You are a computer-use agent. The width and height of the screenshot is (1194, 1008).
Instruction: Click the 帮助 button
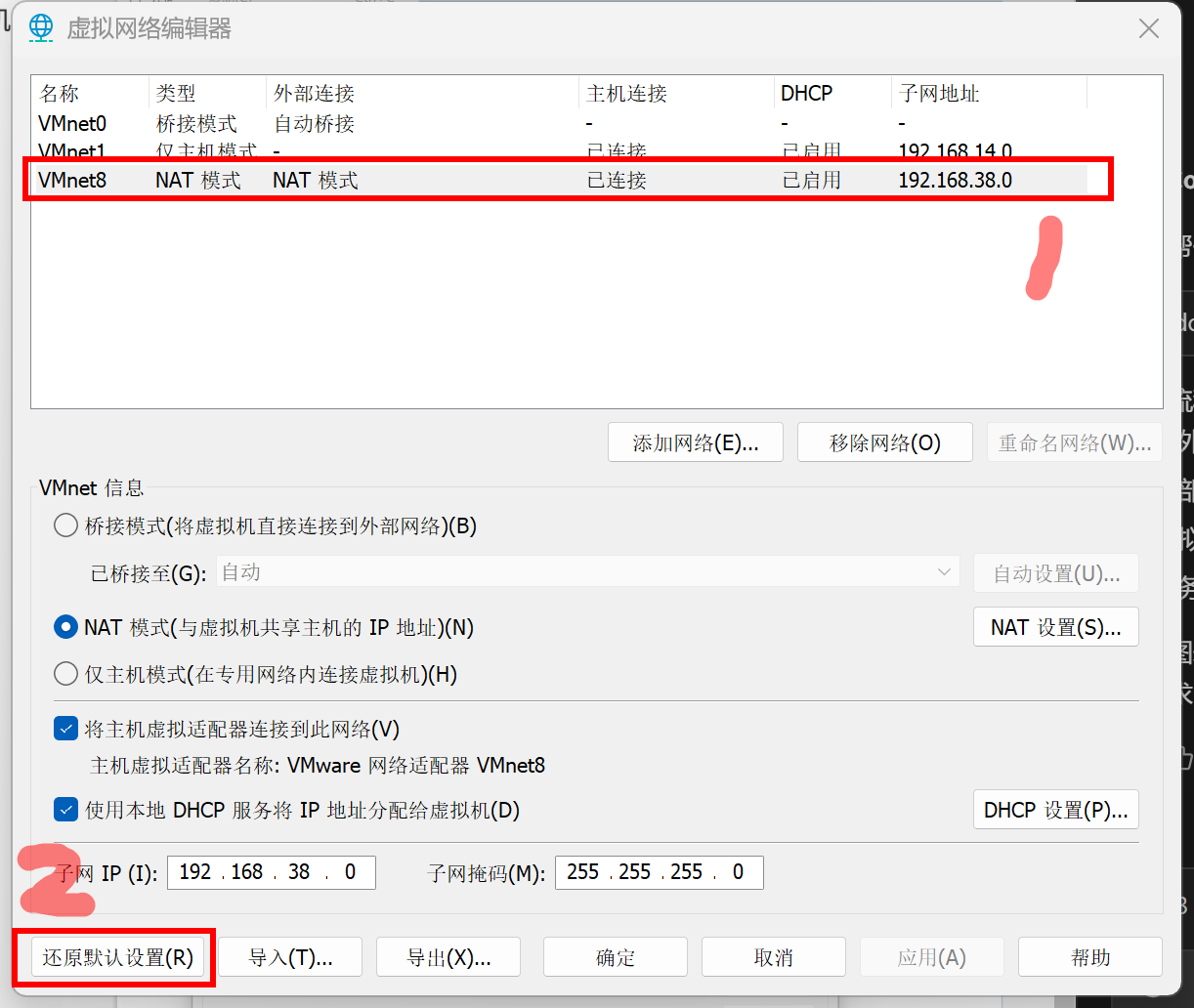pos(1090,957)
